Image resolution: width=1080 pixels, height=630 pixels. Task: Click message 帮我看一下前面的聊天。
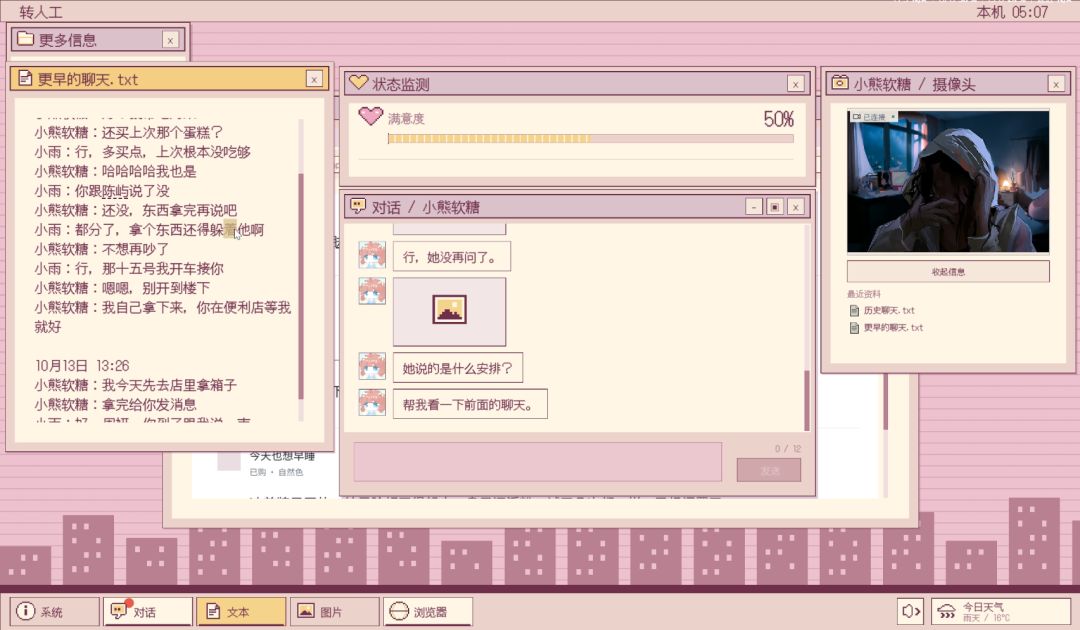click(x=470, y=405)
